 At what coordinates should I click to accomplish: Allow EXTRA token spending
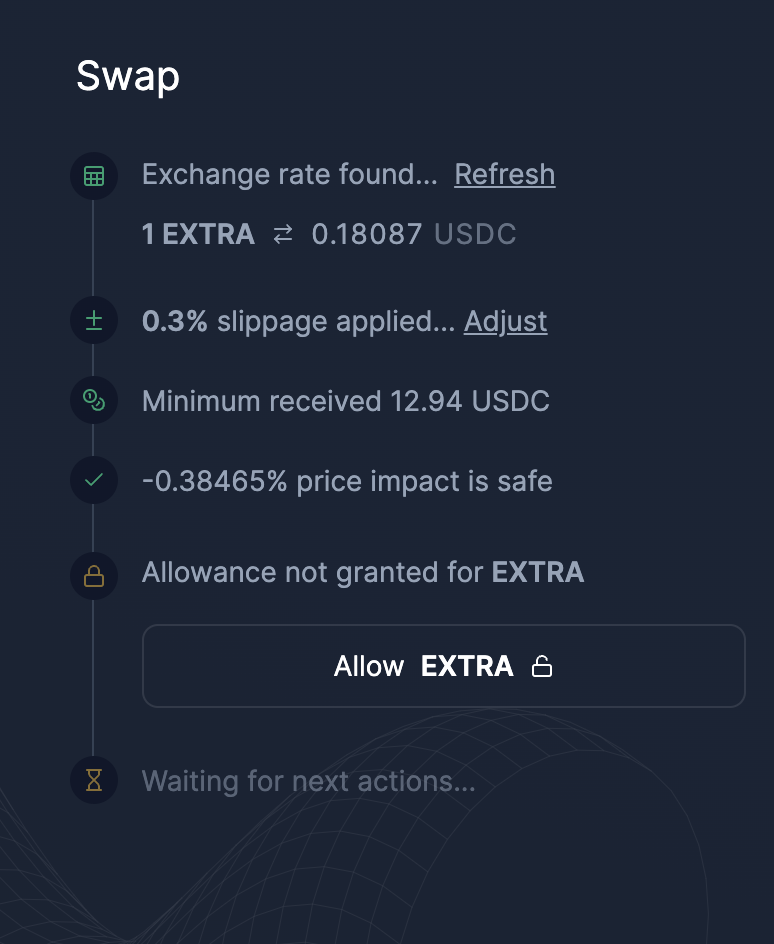444,666
